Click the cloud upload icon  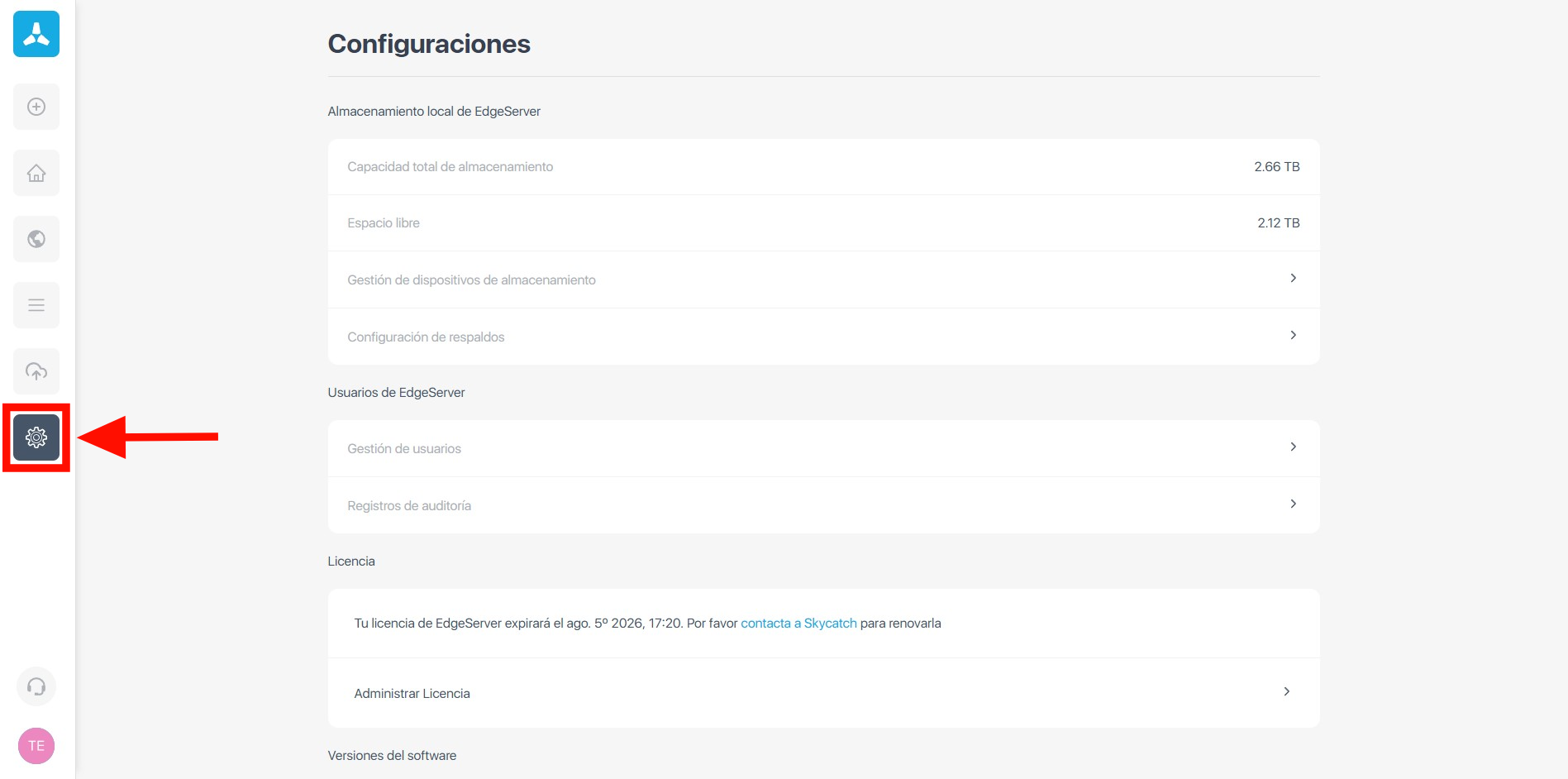tap(36, 371)
